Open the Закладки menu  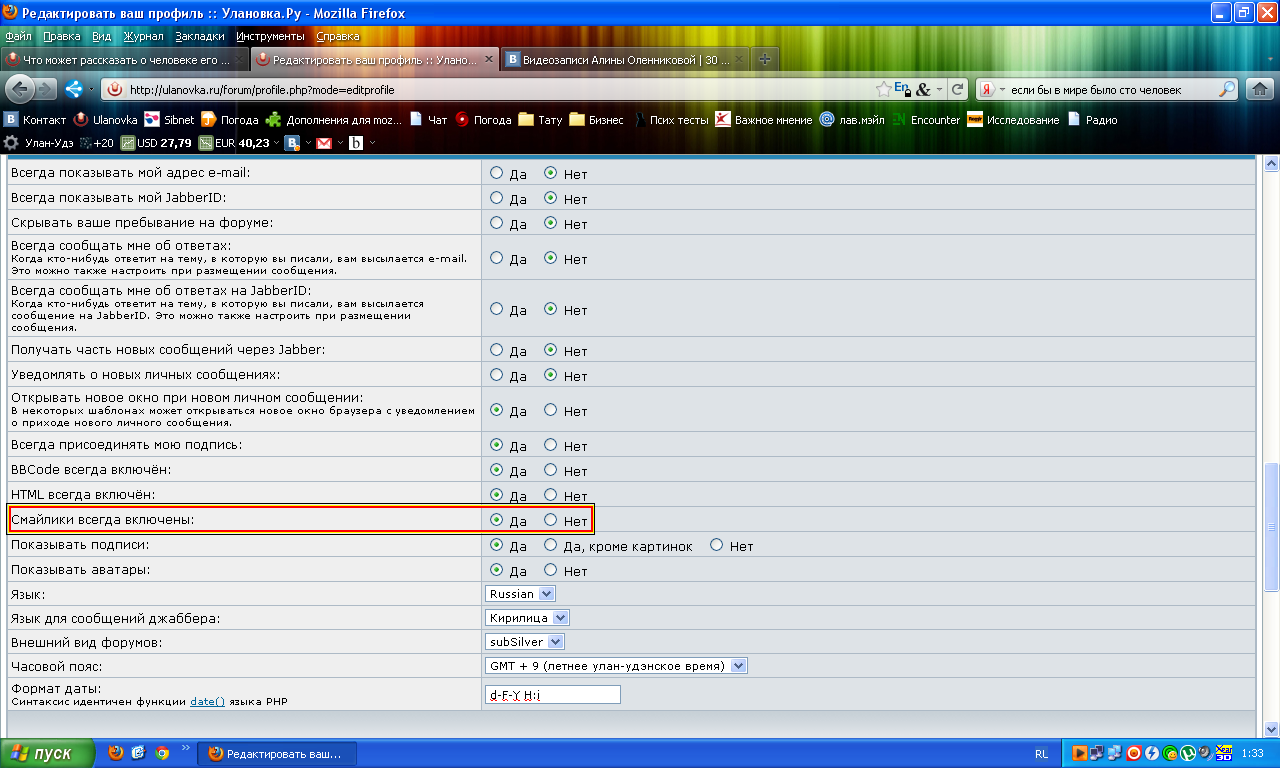pyautogui.click(x=200, y=36)
